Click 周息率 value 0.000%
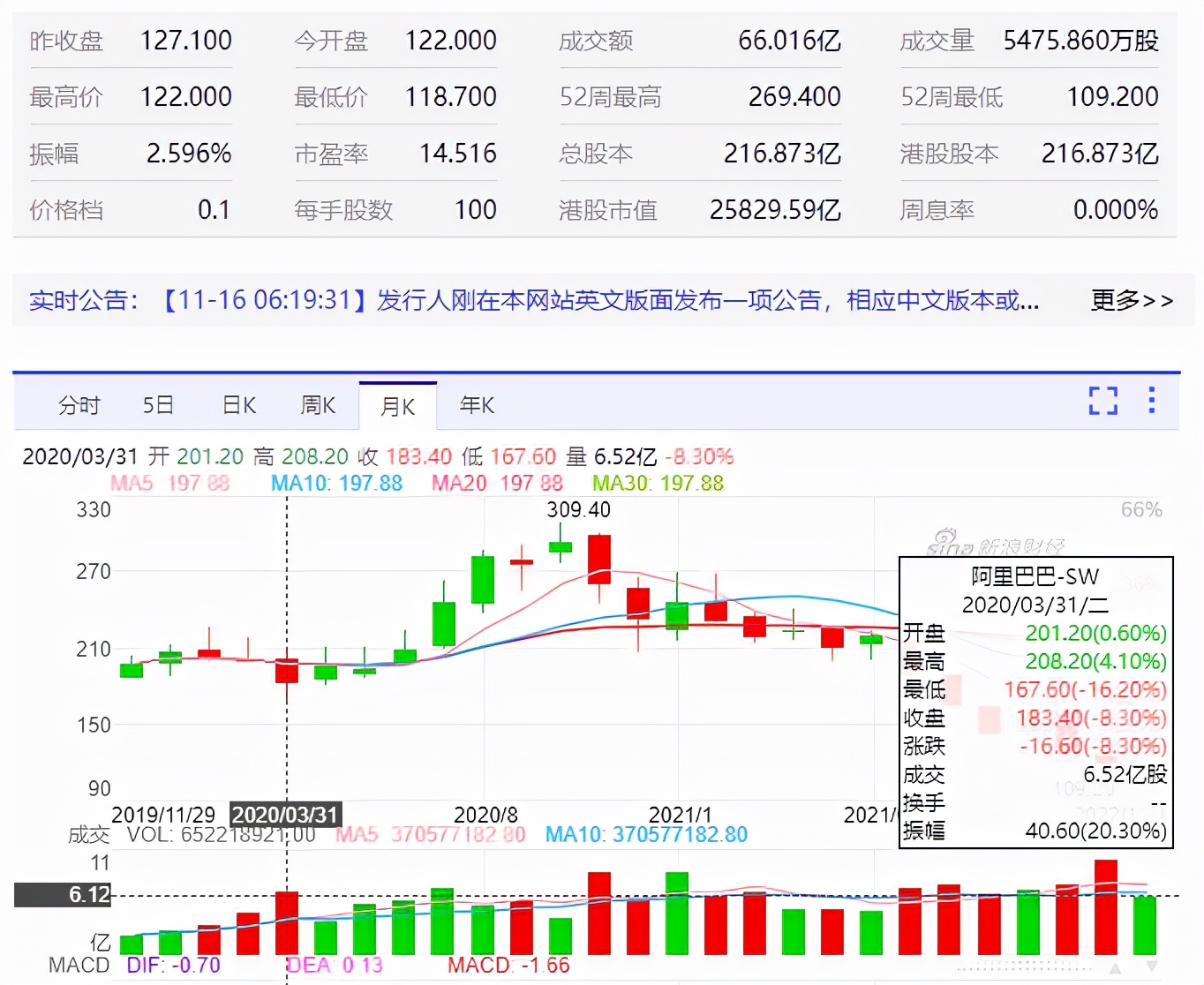1204x985 pixels. point(1116,210)
